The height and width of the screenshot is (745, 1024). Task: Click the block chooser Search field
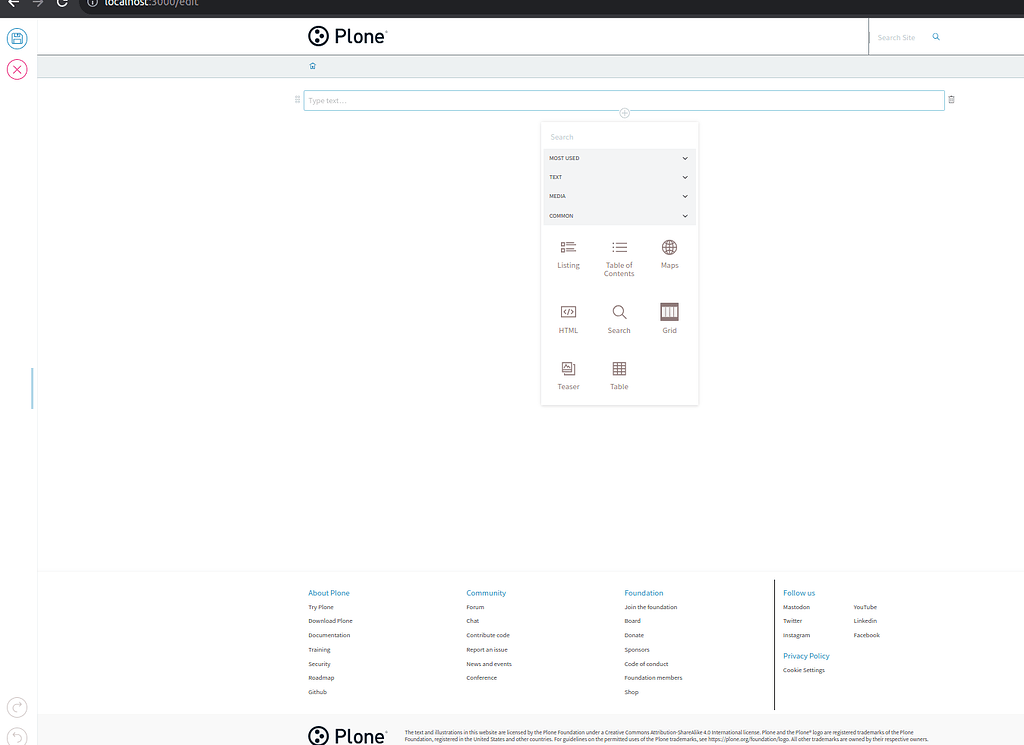click(619, 137)
